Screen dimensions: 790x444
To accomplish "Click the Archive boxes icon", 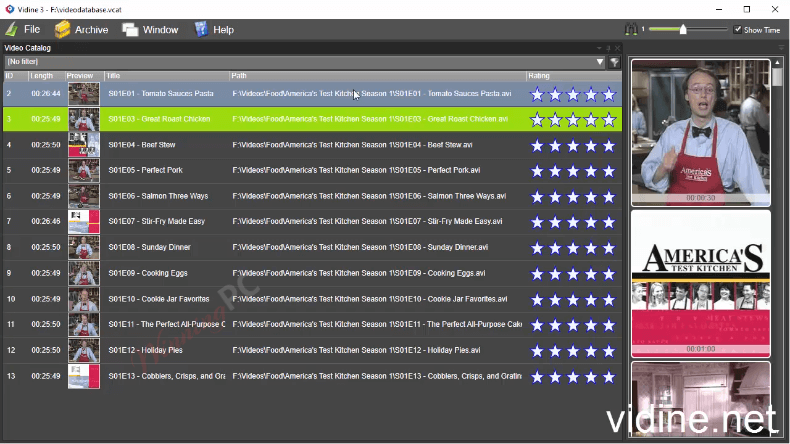I will tap(62, 30).
